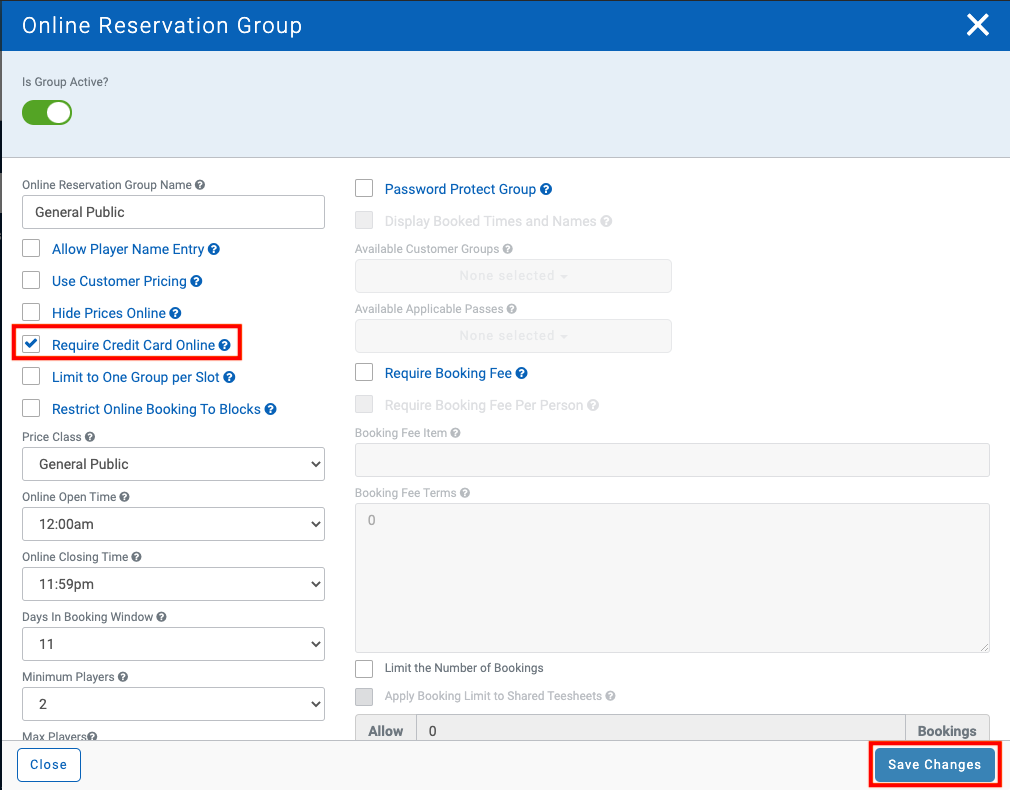Focus the Online Reservation Group Name field
This screenshot has height=790, width=1010.
point(173,212)
